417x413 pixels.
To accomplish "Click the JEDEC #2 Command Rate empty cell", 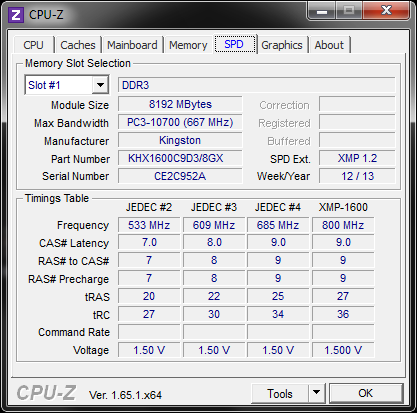I will tap(149, 332).
